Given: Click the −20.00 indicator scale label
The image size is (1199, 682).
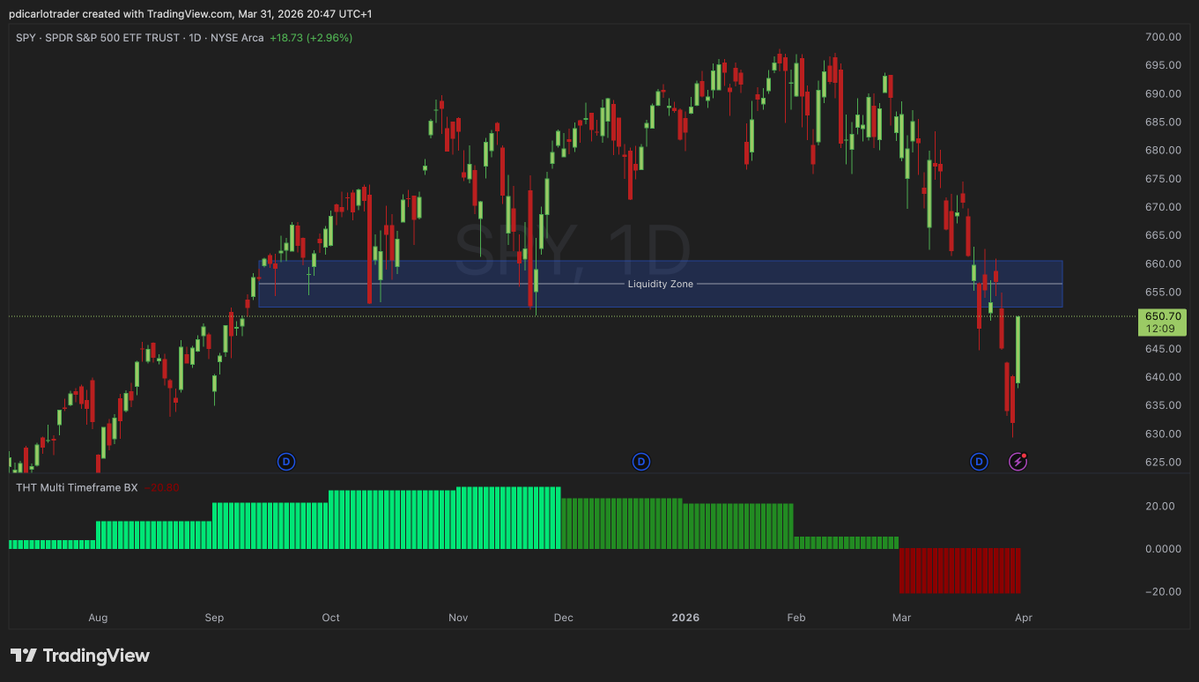Looking at the screenshot, I should 1162,592.
